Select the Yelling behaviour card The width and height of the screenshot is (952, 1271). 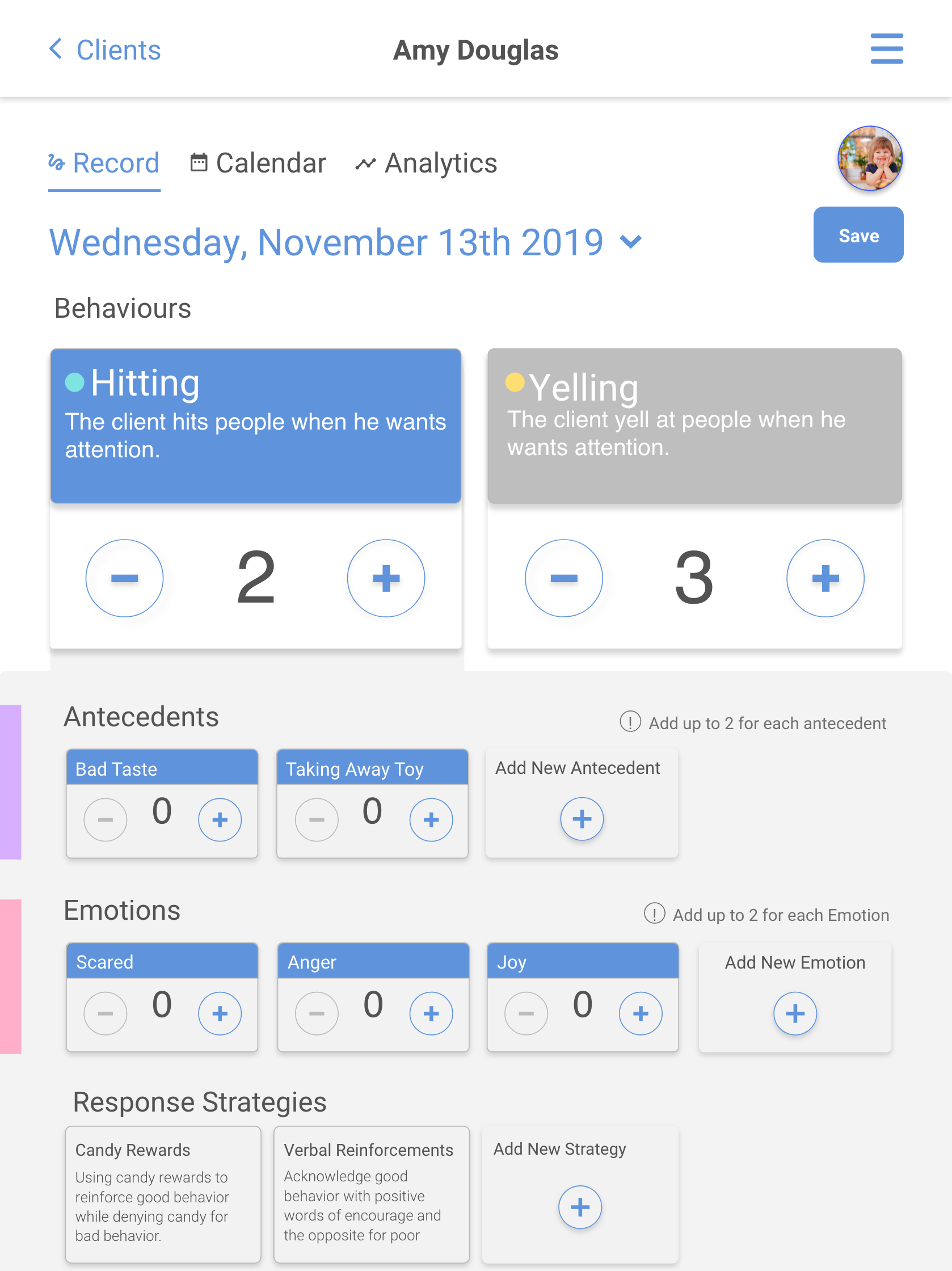(694, 426)
